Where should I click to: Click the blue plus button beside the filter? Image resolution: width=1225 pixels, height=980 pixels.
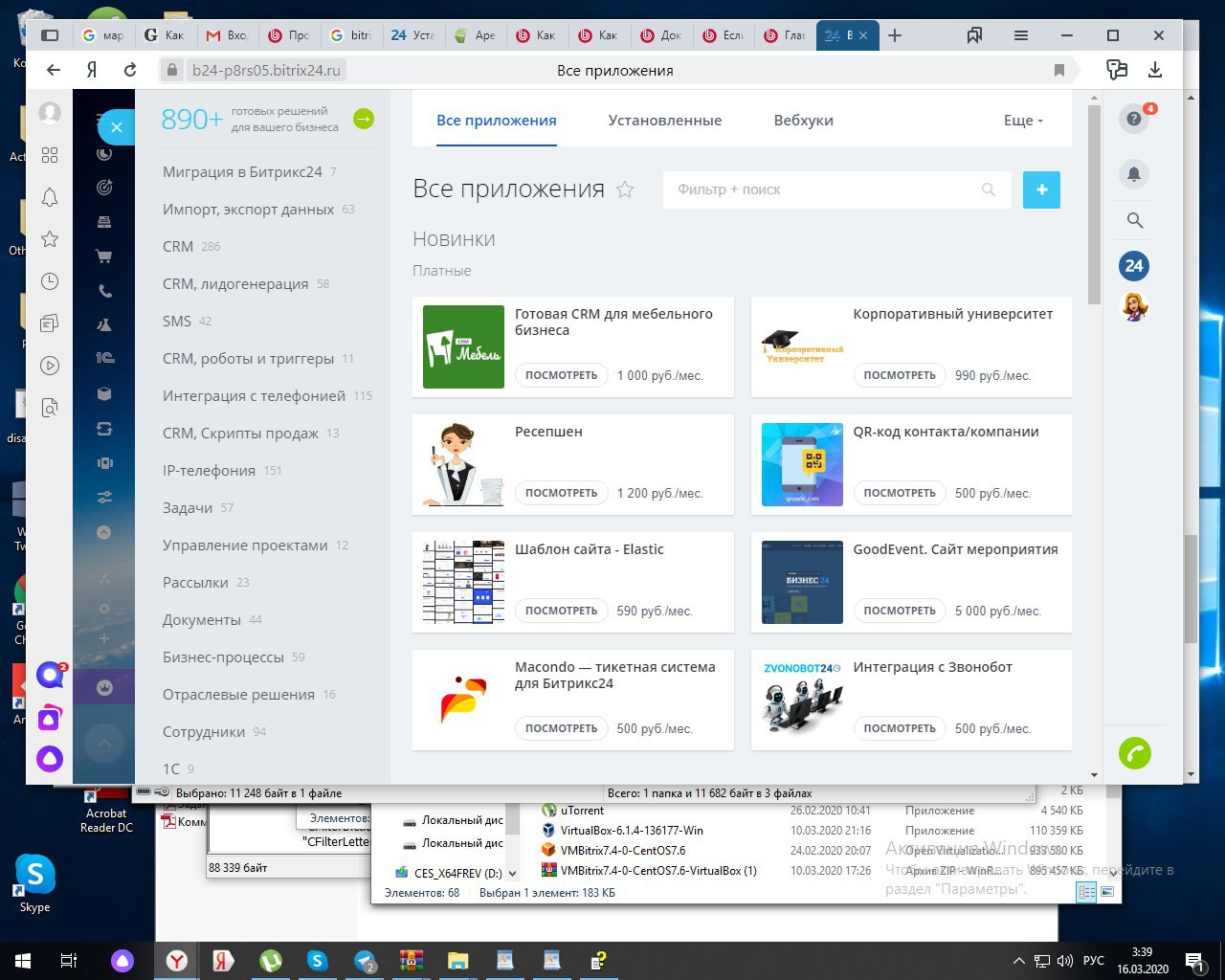(x=1041, y=189)
